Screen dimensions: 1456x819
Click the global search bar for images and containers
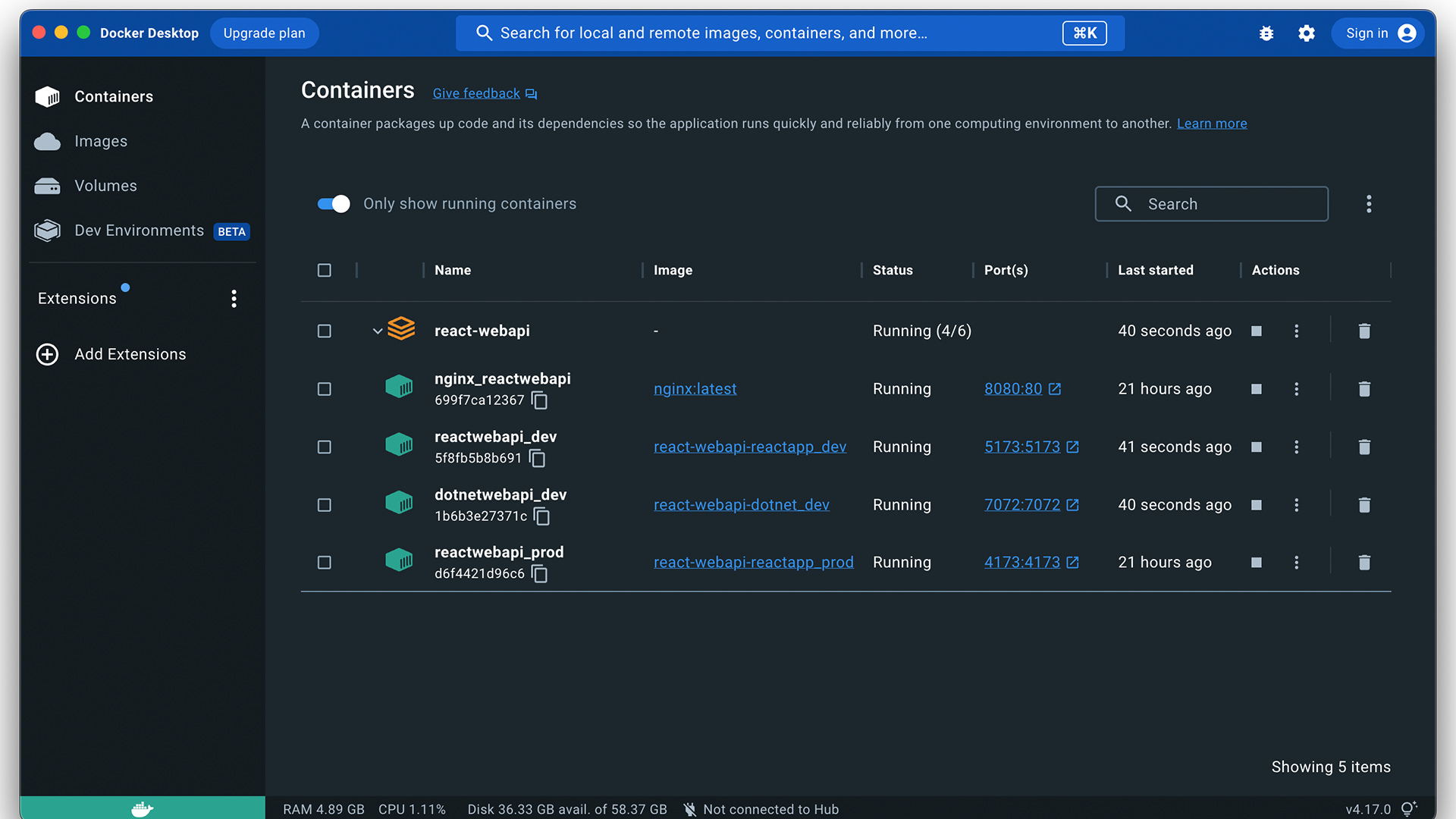[789, 33]
